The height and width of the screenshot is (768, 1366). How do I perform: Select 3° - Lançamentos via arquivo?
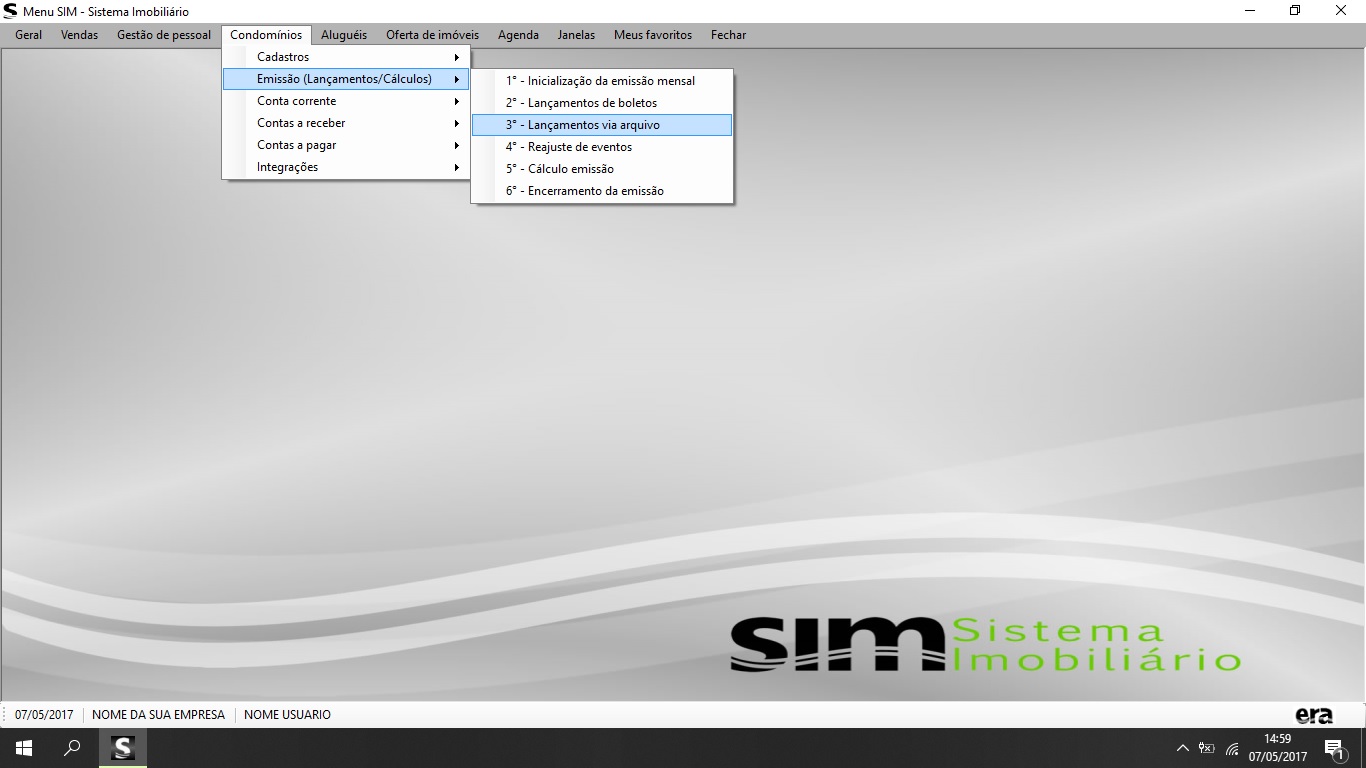coord(602,125)
